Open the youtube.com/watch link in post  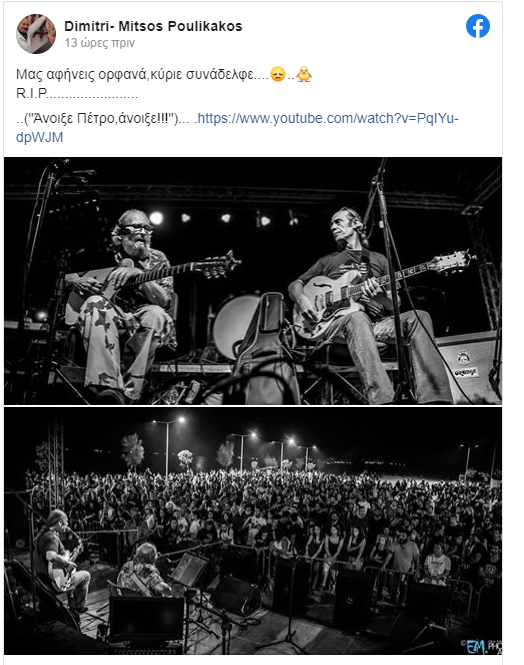(x=328, y=118)
